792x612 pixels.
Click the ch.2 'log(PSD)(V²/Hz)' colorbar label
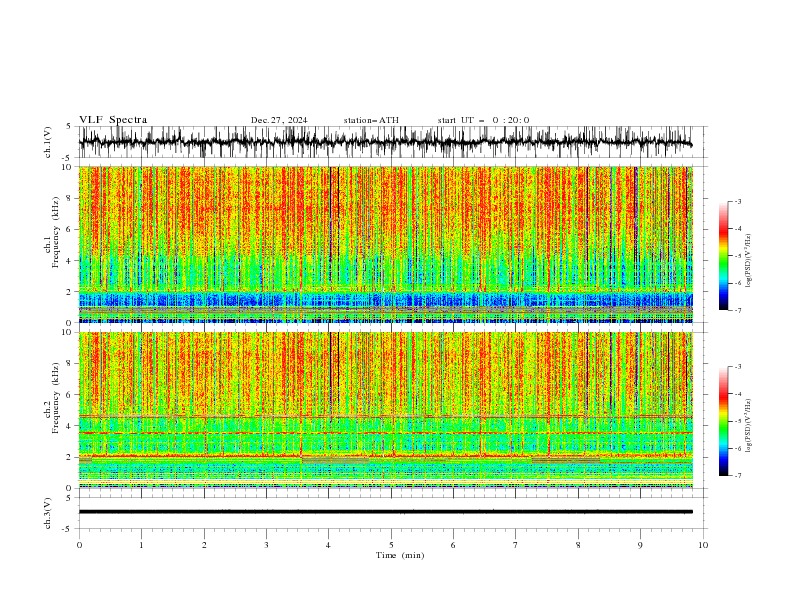pos(749,425)
